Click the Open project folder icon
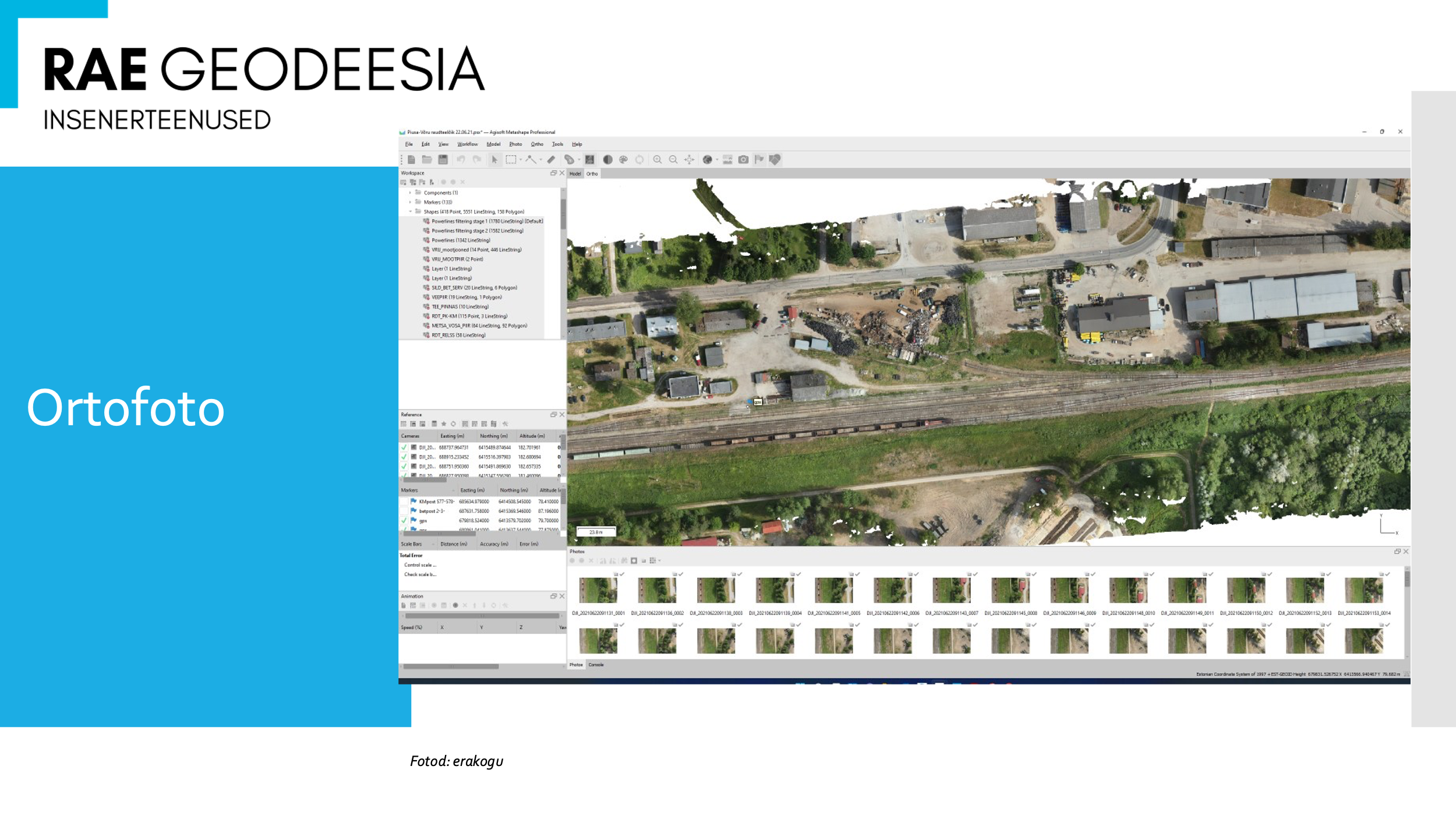 point(427,160)
